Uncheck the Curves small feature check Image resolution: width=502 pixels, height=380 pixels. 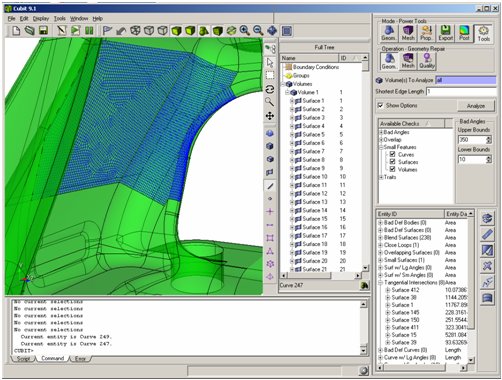(392, 154)
